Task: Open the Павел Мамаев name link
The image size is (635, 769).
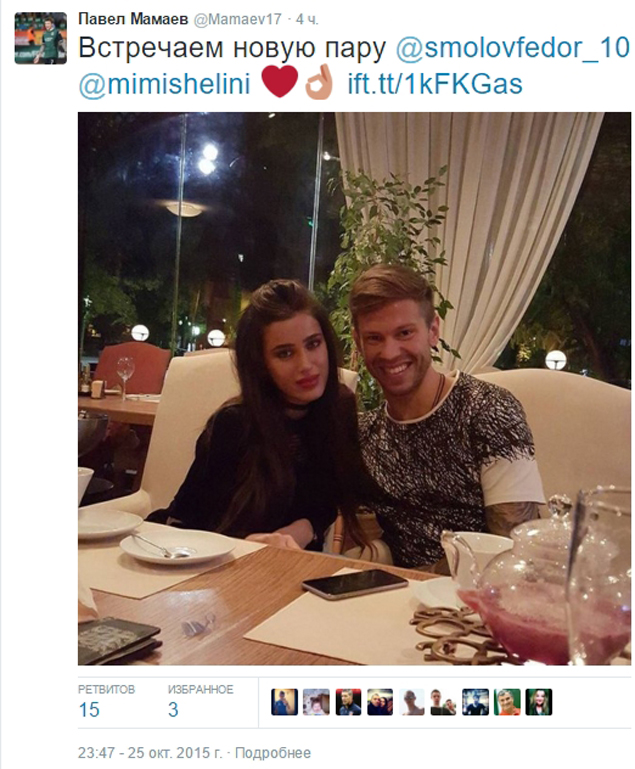Action: coord(133,19)
